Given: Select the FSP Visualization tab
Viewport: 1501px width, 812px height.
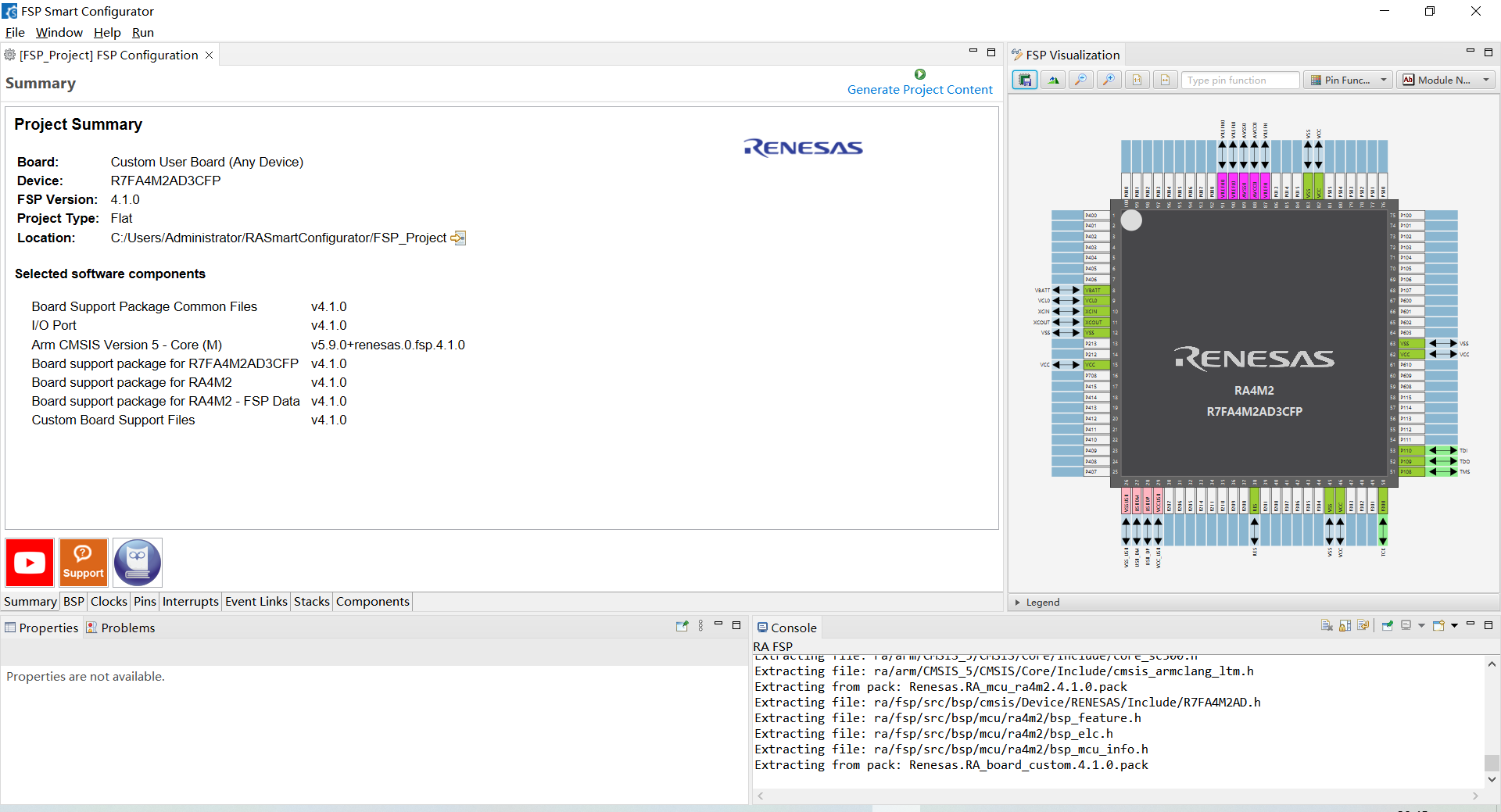Looking at the screenshot, I should 1066,55.
